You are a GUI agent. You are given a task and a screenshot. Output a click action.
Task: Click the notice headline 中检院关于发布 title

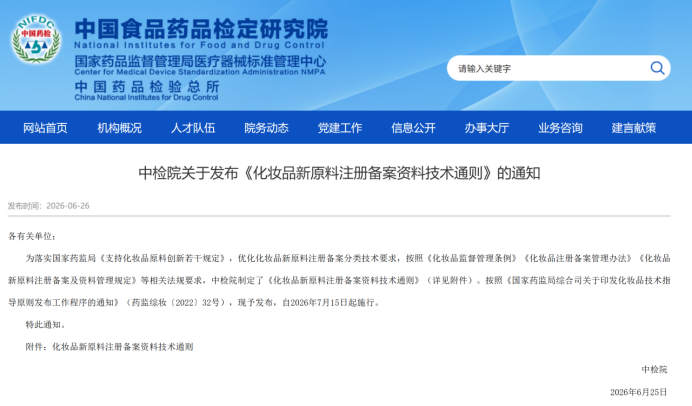[339, 173]
